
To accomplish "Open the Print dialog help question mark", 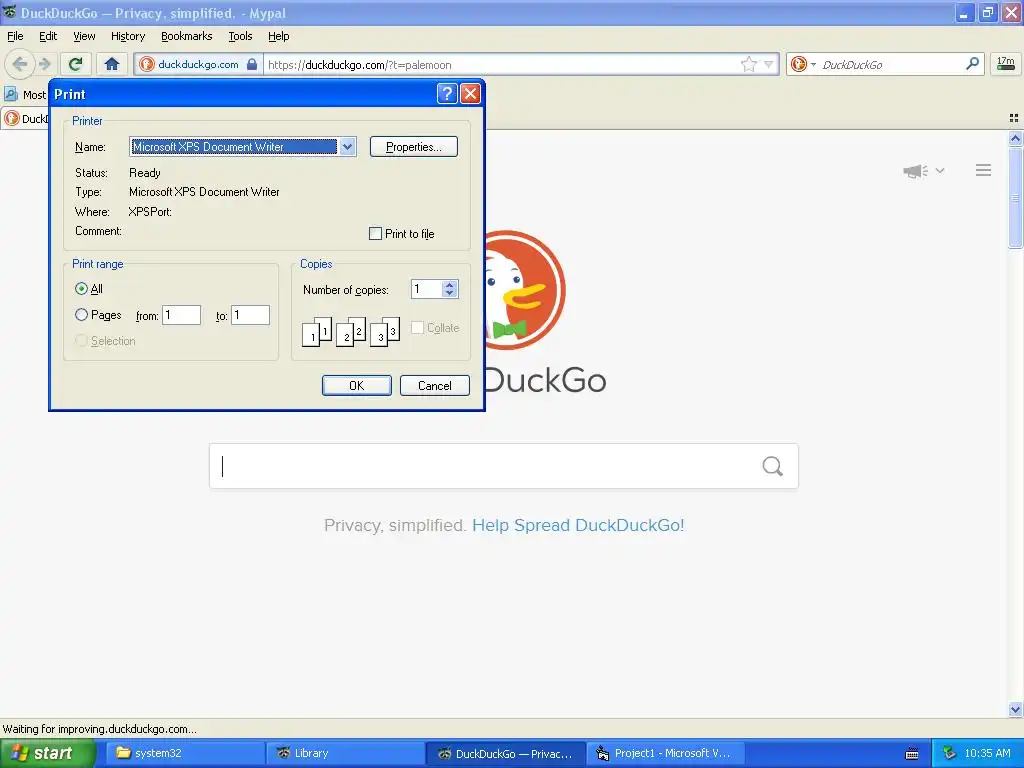I will [x=447, y=93].
